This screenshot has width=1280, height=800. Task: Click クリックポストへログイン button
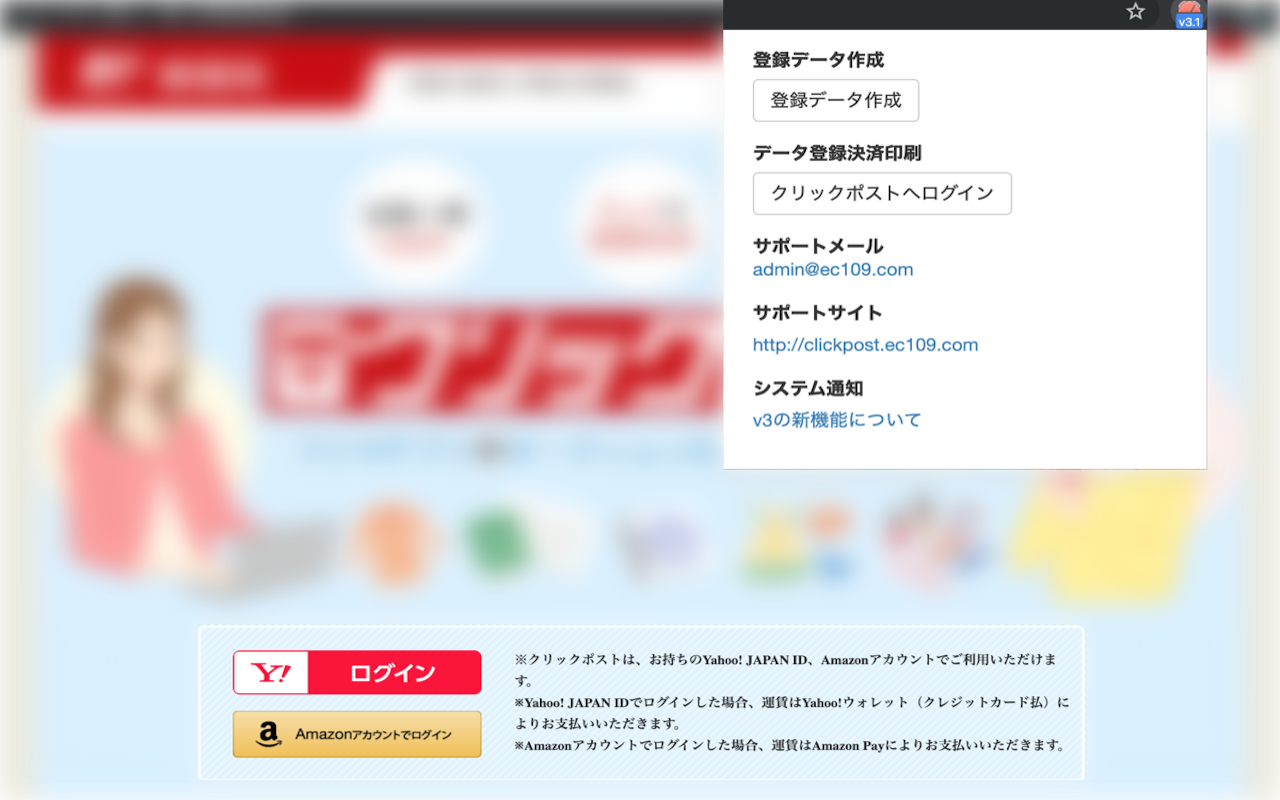(x=882, y=193)
